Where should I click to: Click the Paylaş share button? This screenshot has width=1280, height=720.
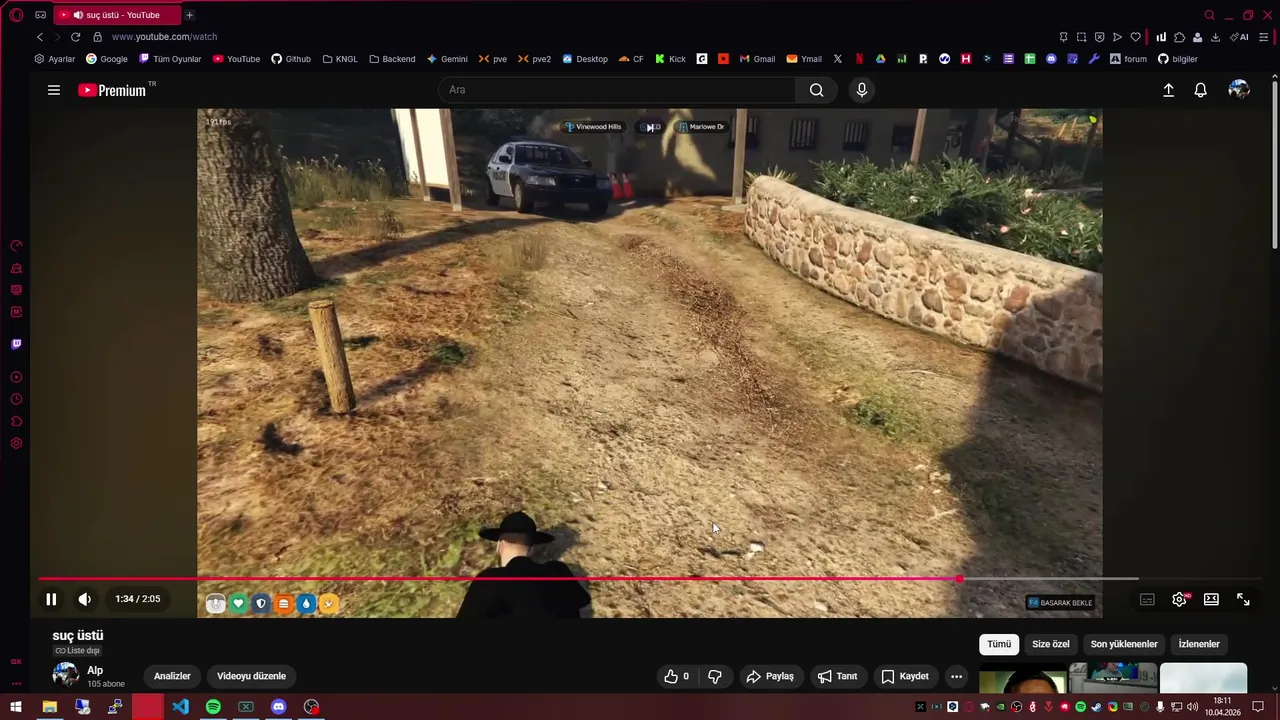(770, 676)
